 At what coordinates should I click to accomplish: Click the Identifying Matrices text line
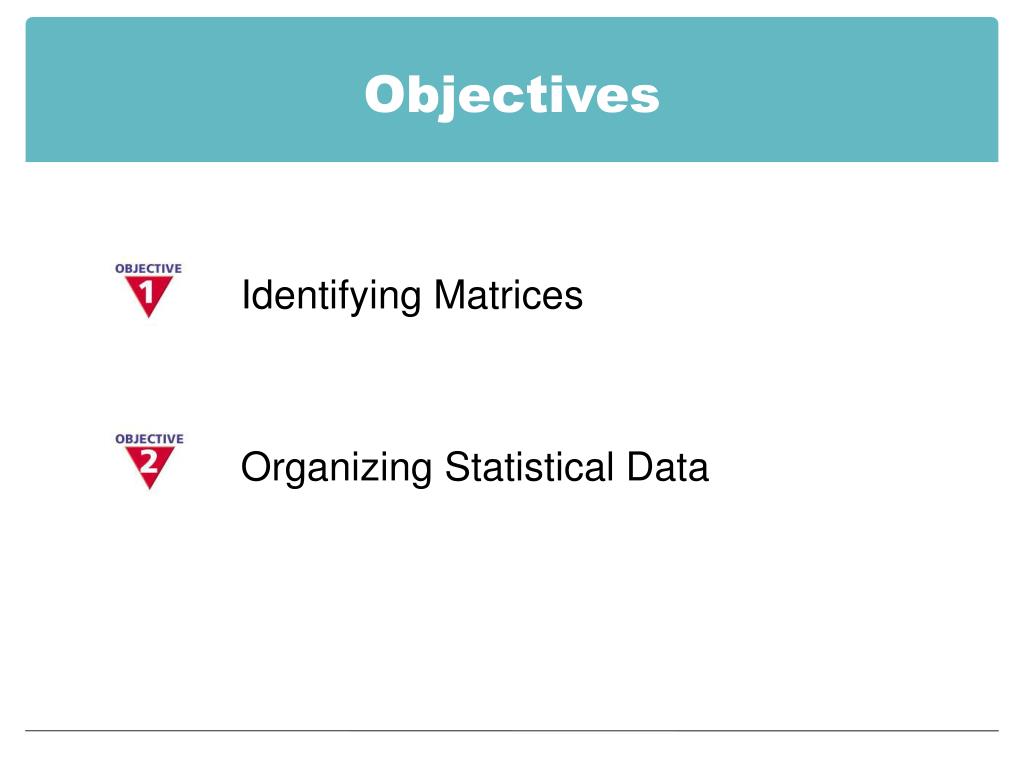coord(412,296)
